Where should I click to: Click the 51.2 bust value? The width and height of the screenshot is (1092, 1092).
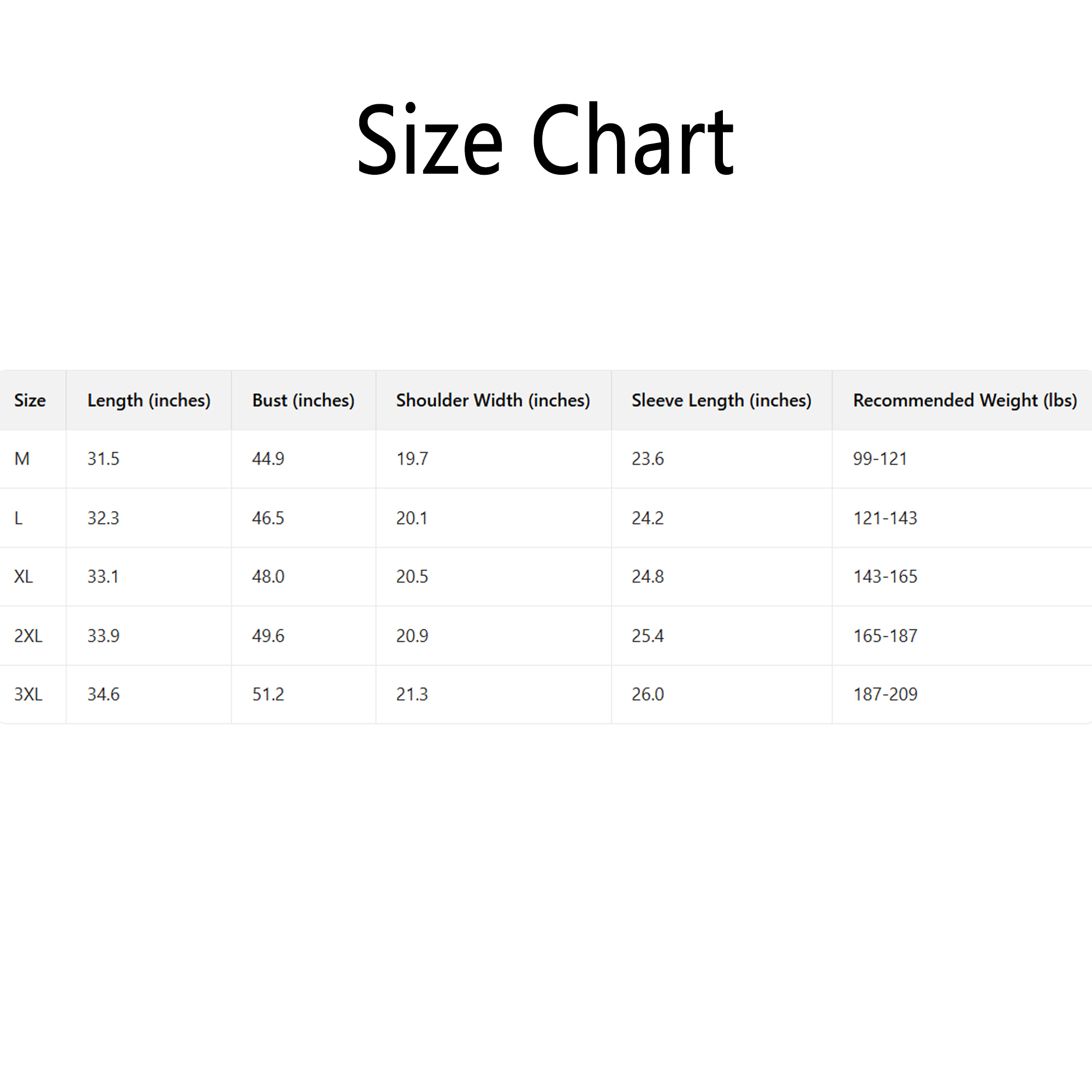click(x=268, y=694)
